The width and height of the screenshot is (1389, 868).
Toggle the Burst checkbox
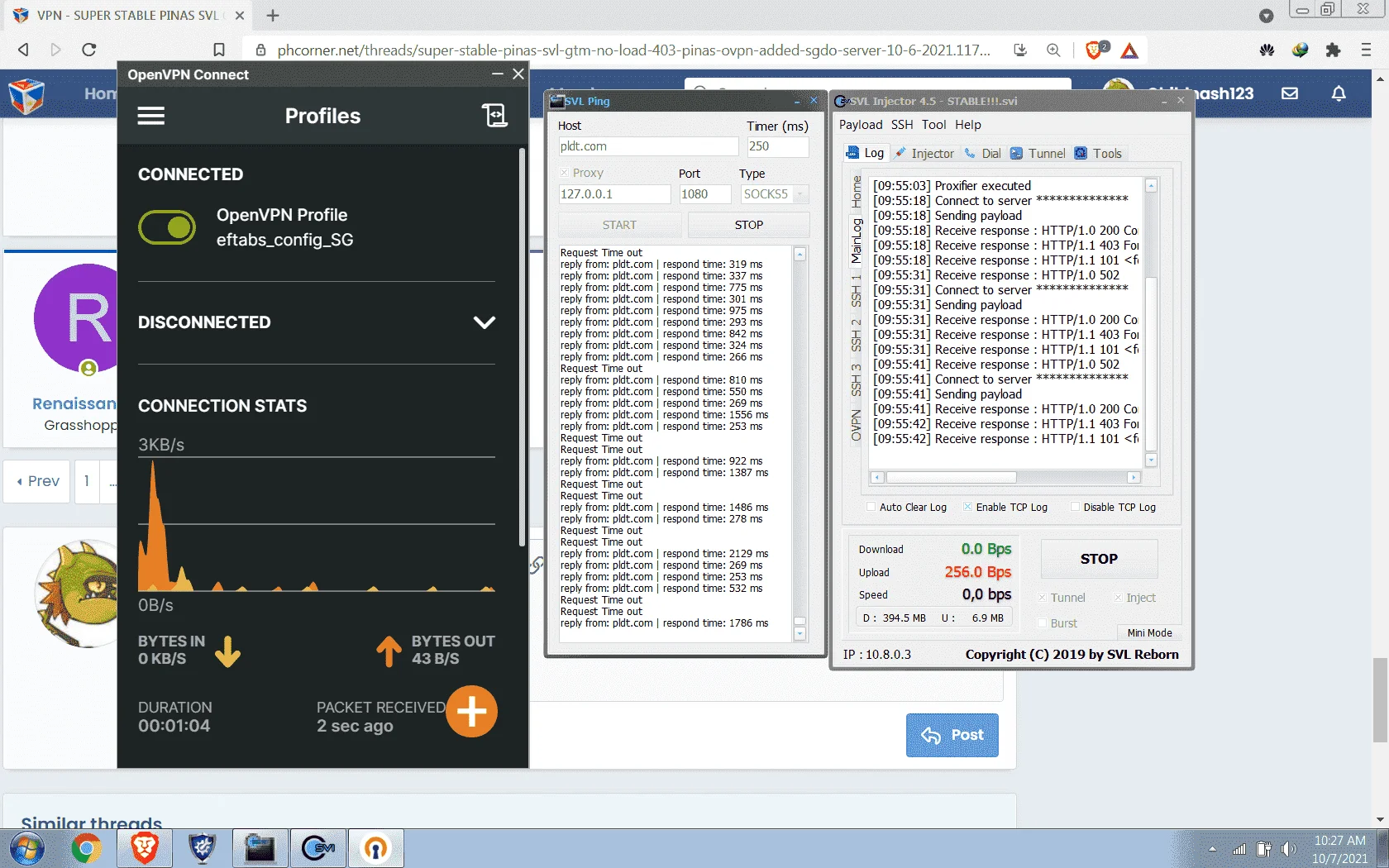(1043, 623)
